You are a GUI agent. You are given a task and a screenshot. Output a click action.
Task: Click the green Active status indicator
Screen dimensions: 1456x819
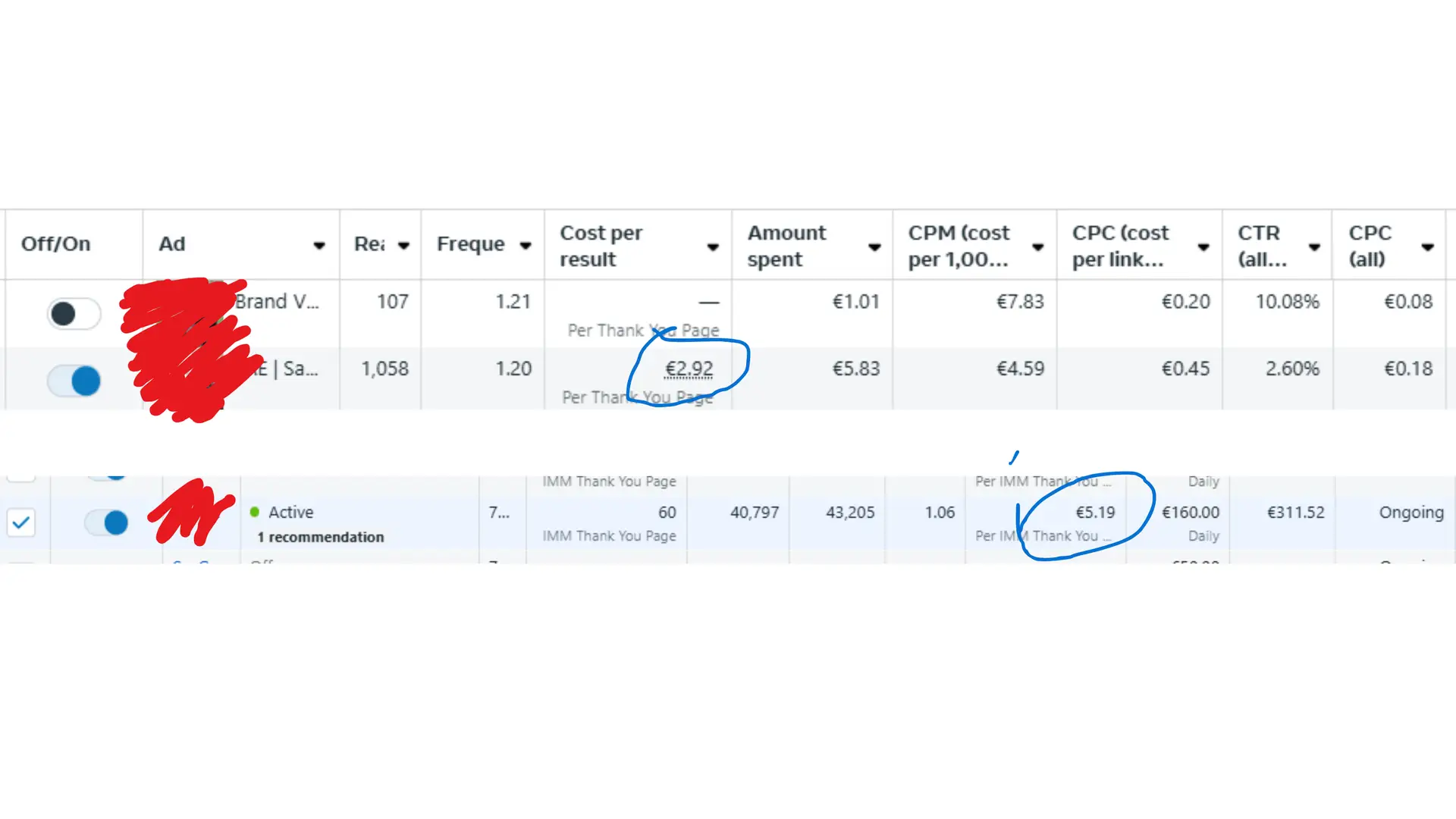pyautogui.click(x=255, y=512)
